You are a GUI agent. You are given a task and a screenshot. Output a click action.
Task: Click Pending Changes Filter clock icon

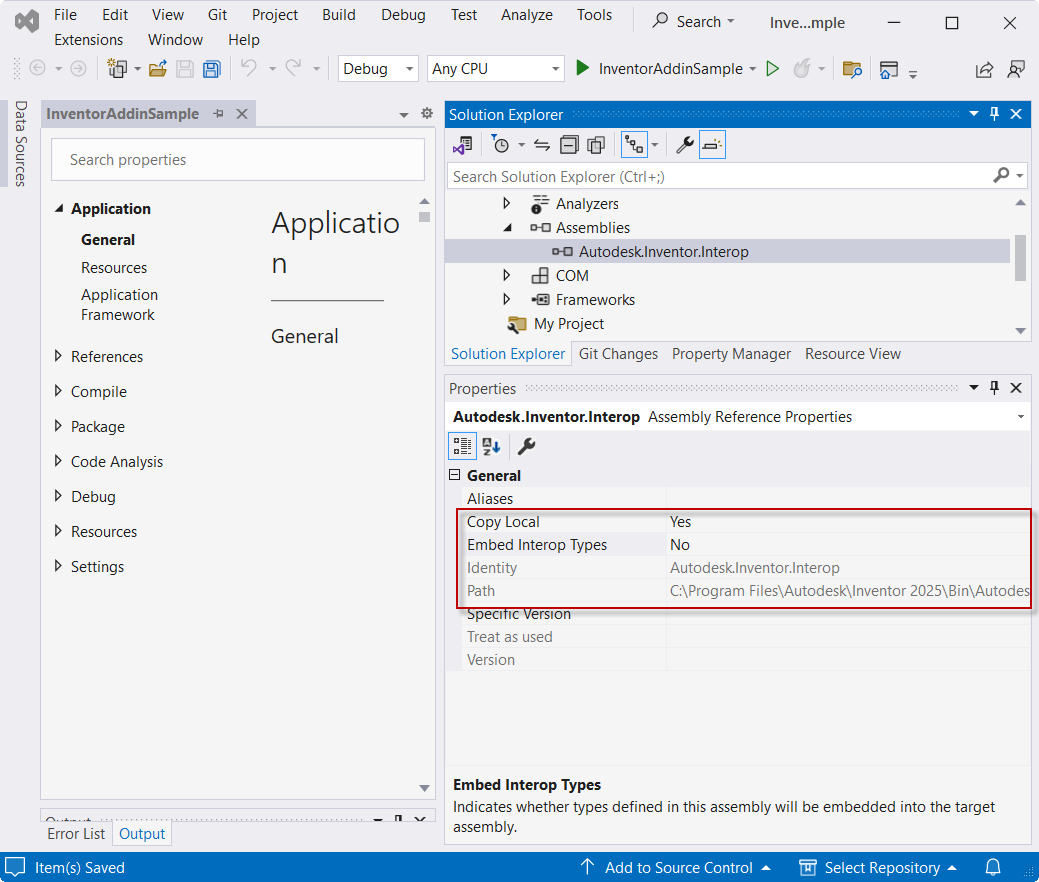coord(500,144)
